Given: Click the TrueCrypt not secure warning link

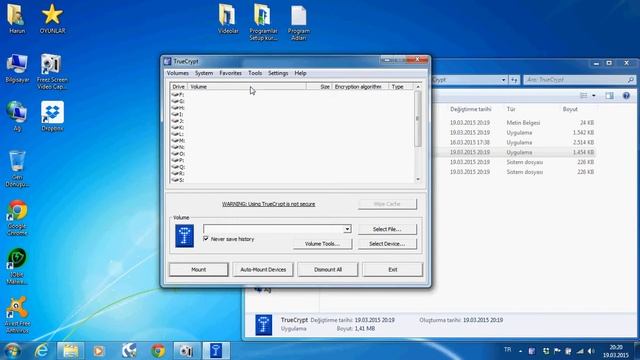Looking at the screenshot, I should (269, 204).
